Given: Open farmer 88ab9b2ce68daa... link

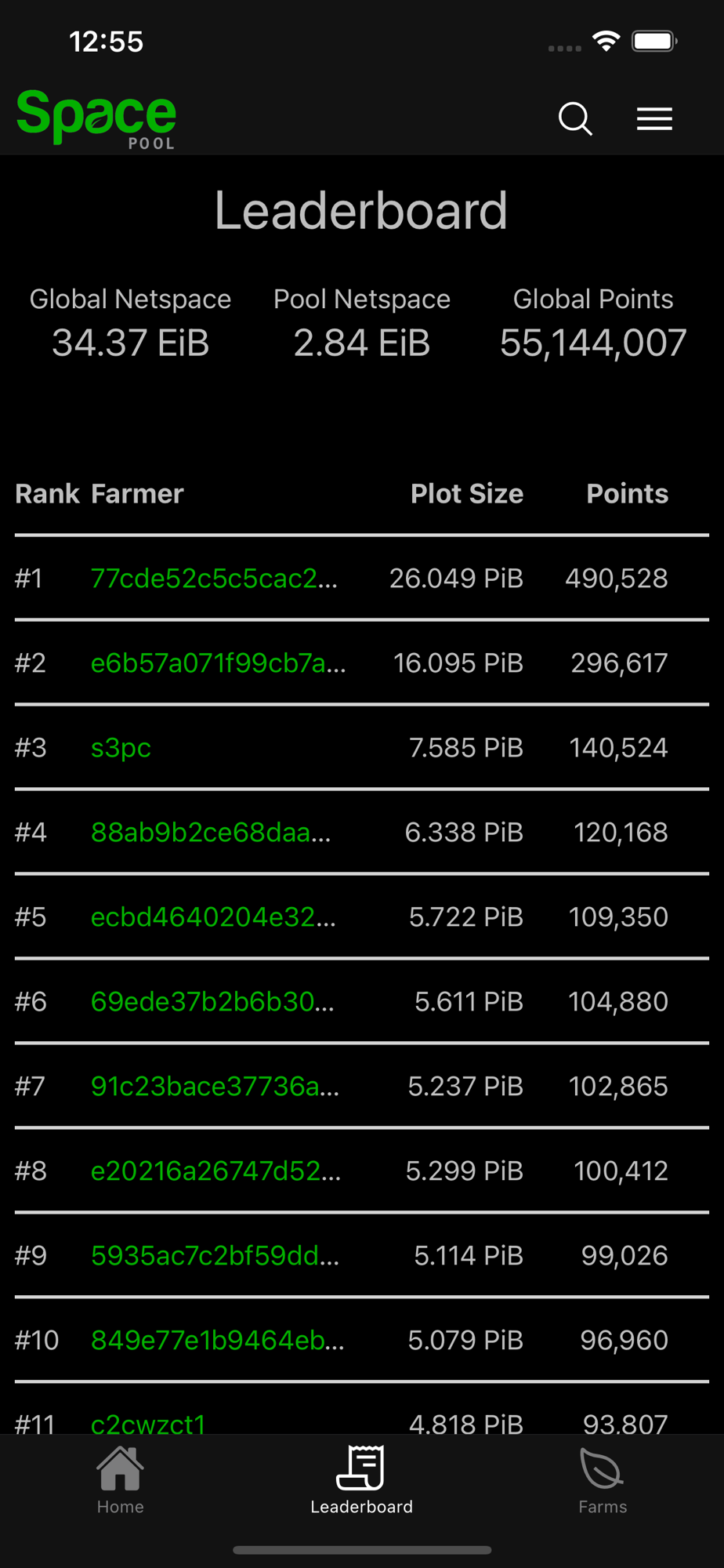Looking at the screenshot, I should coord(211,833).
